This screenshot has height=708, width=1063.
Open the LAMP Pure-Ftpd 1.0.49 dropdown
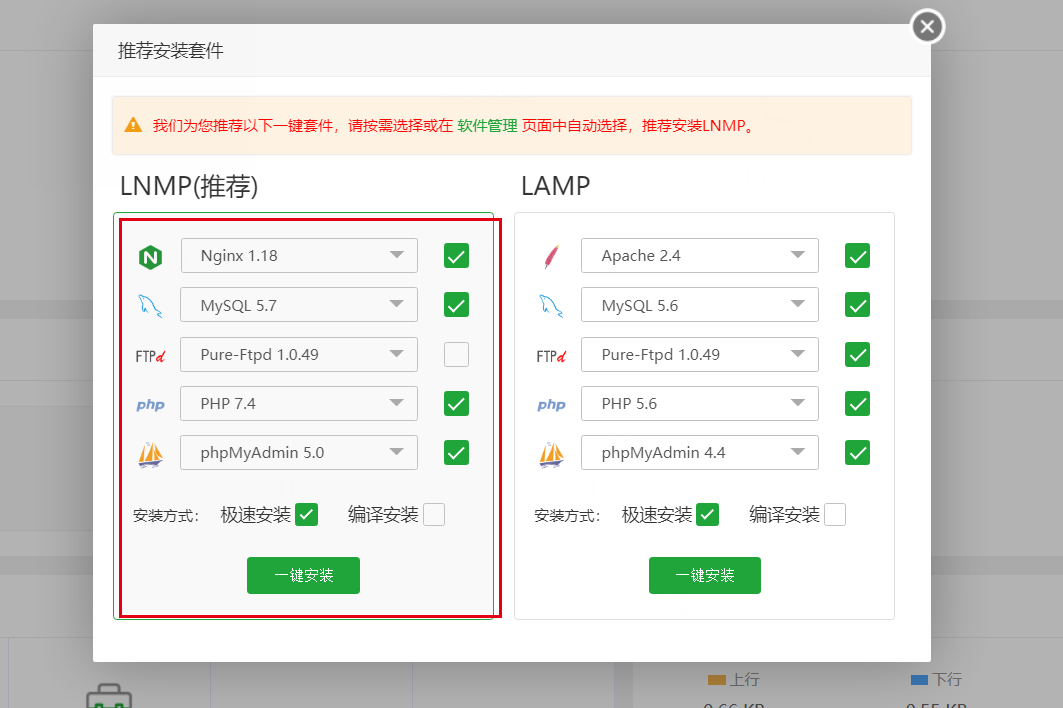click(700, 354)
